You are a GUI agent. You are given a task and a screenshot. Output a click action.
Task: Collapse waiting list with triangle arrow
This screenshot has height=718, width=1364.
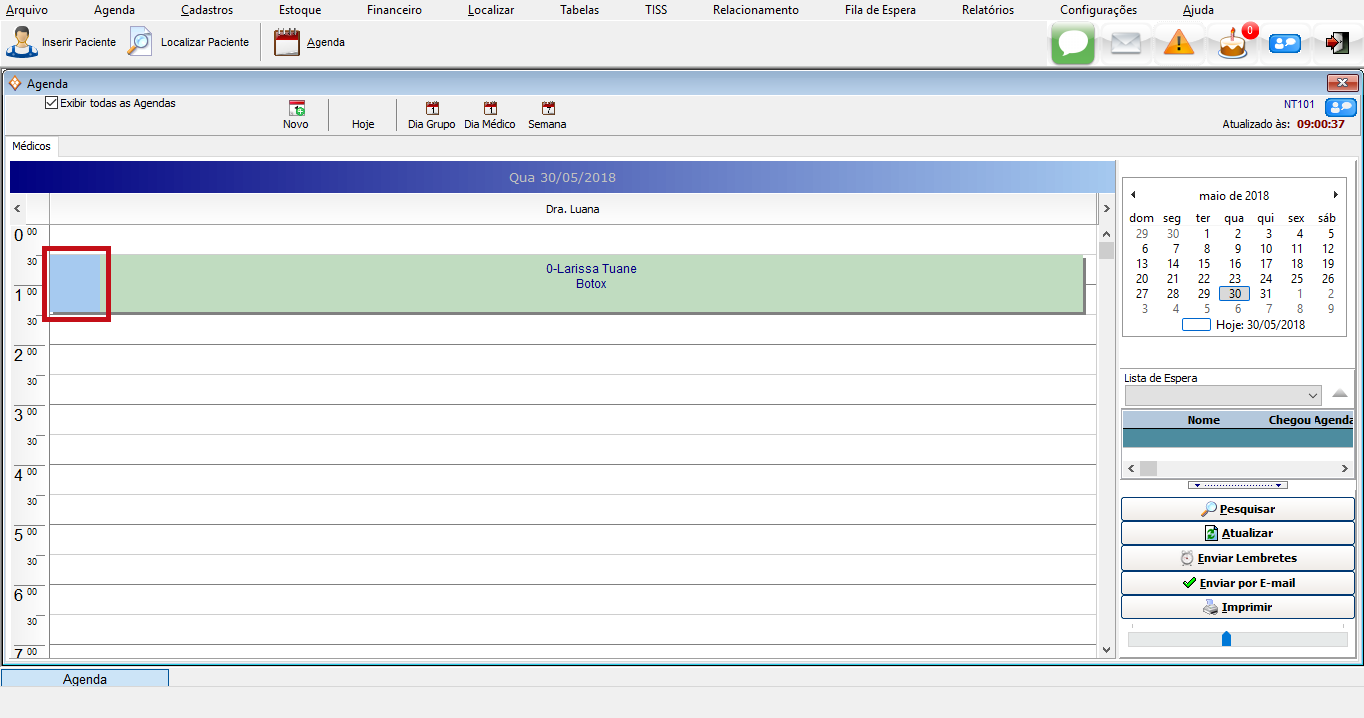1340,394
